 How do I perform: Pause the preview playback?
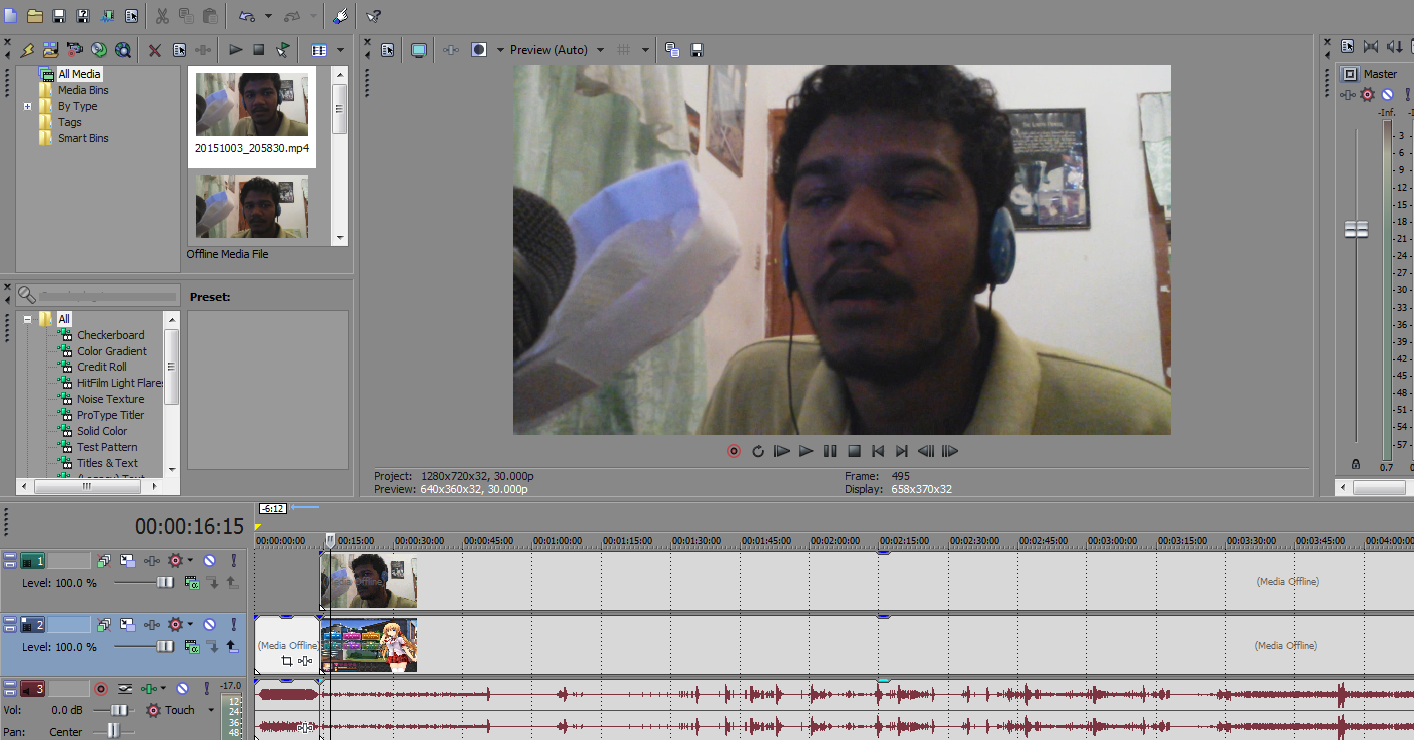tap(830, 451)
